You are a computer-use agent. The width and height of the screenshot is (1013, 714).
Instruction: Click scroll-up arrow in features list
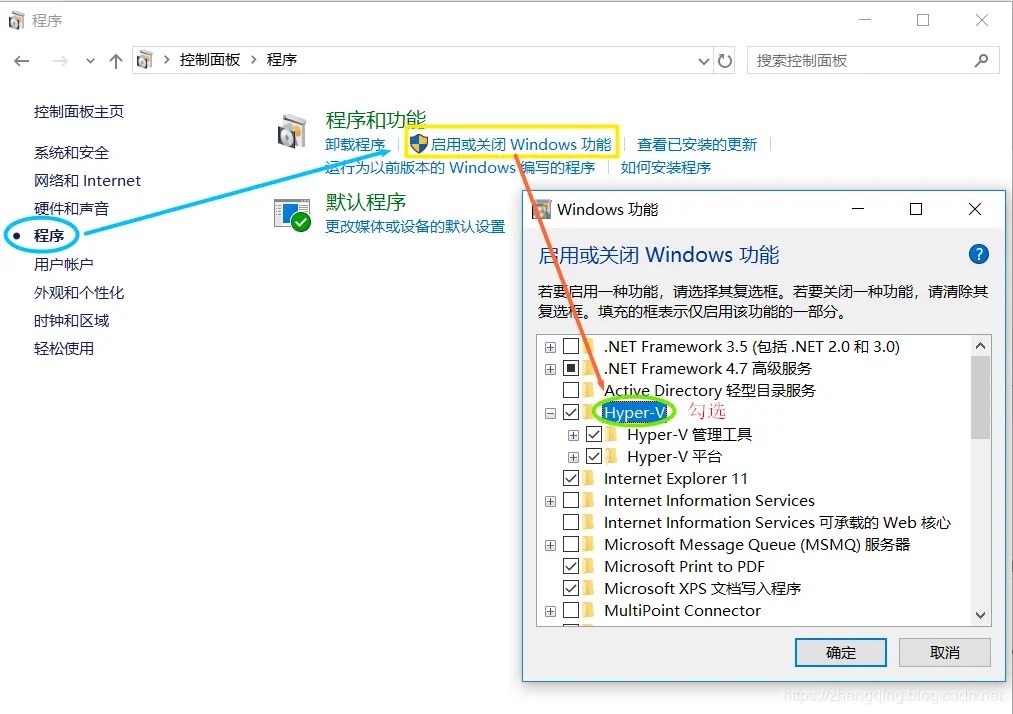[980, 346]
